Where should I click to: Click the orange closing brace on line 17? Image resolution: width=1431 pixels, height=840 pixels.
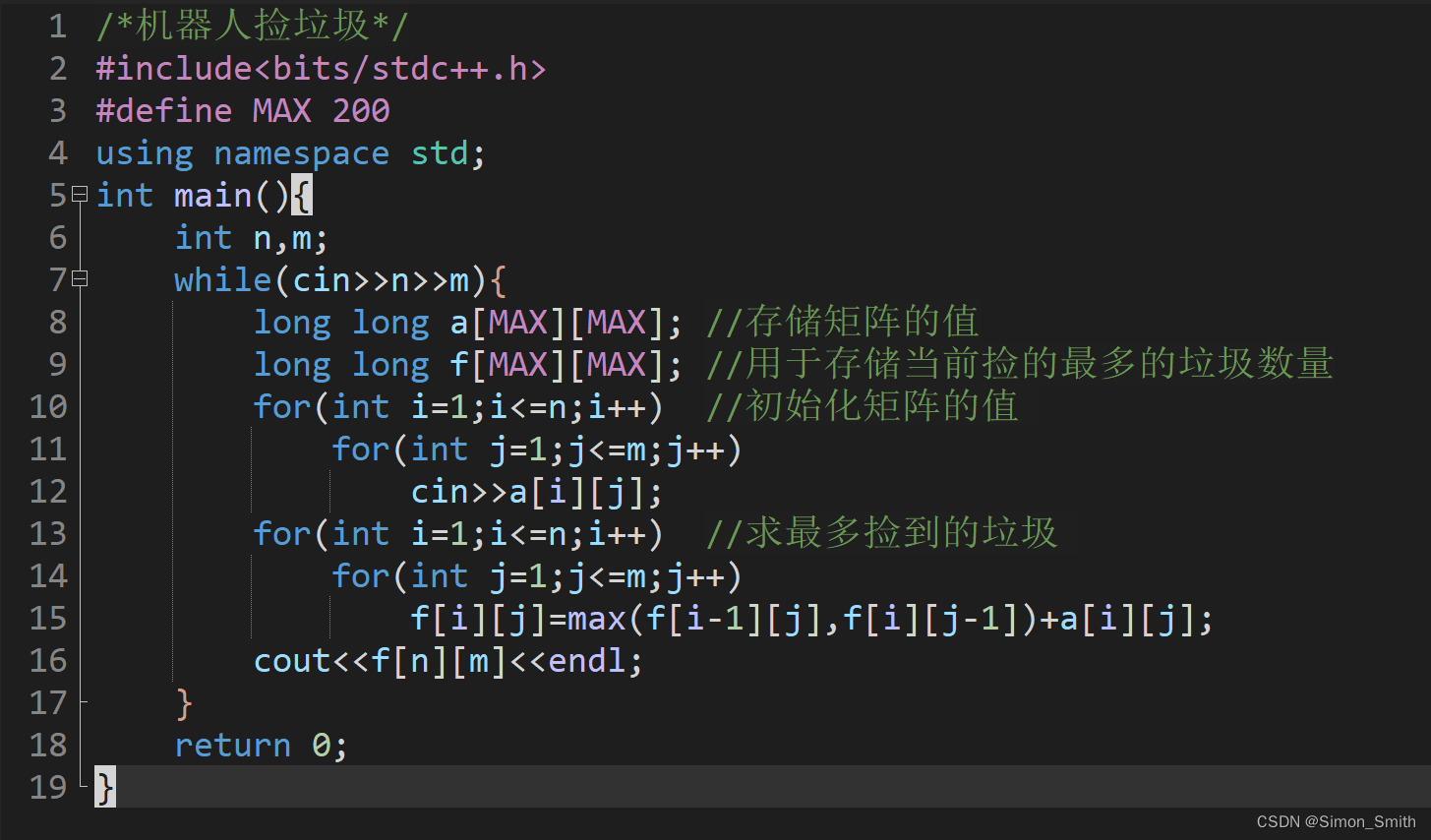click(x=184, y=703)
